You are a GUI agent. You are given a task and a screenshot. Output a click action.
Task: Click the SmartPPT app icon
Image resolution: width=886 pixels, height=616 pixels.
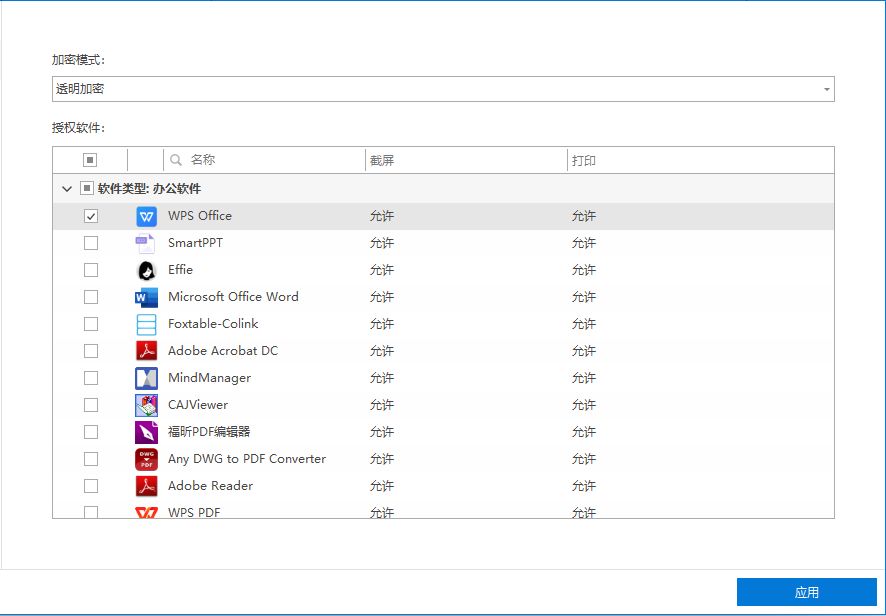click(x=145, y=244)
